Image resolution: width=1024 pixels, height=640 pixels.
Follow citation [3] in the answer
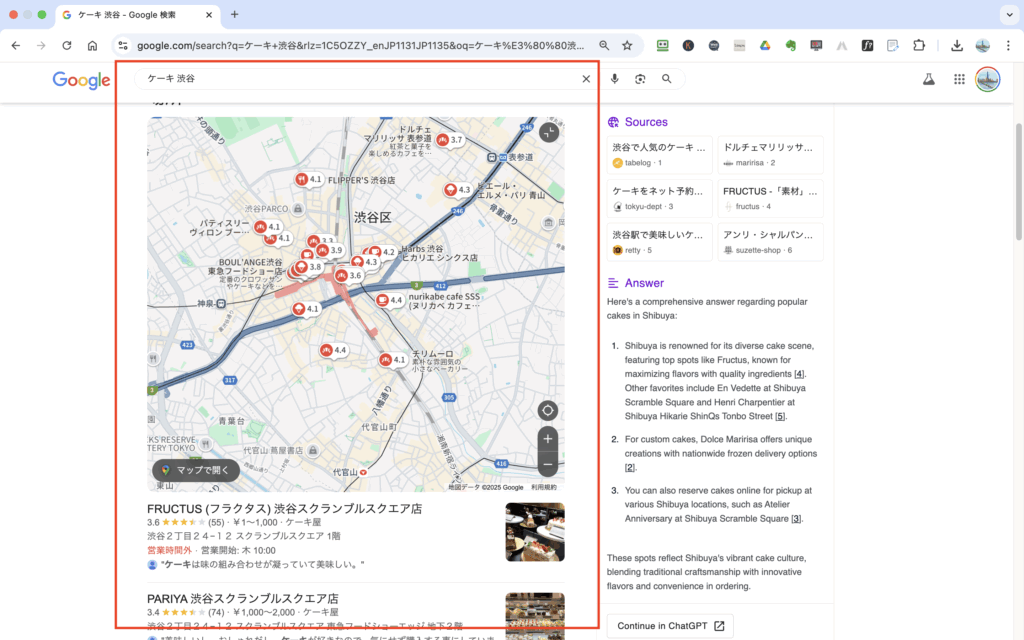click(x=796, y=519)
